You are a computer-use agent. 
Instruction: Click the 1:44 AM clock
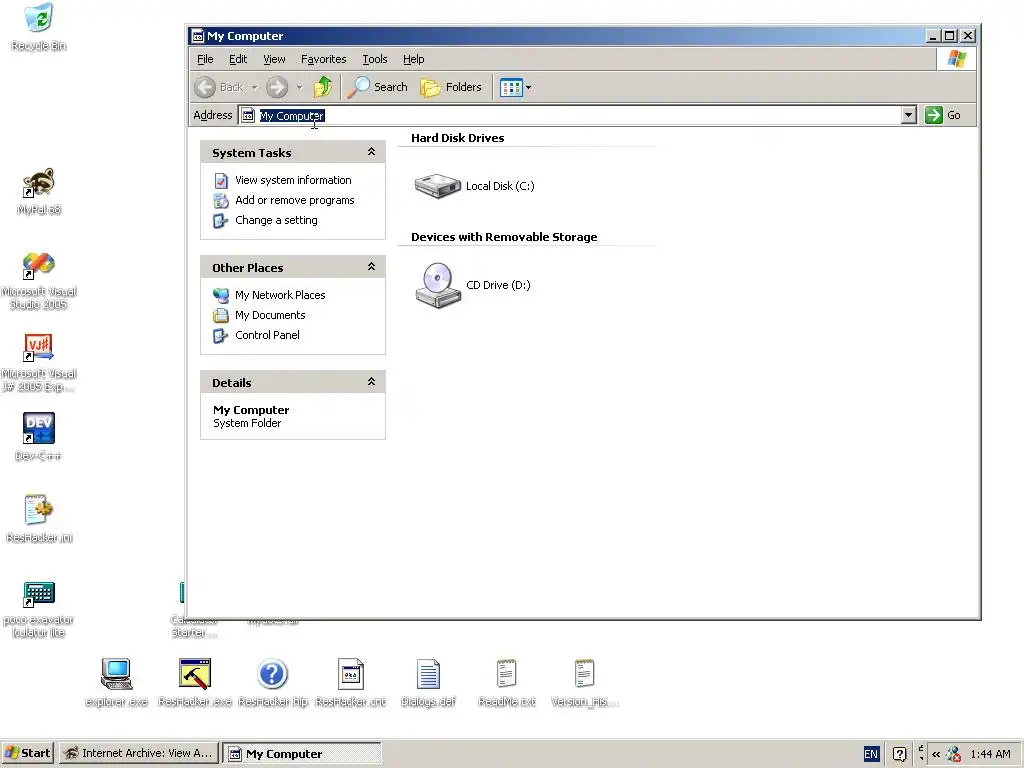tap(990, 754)
